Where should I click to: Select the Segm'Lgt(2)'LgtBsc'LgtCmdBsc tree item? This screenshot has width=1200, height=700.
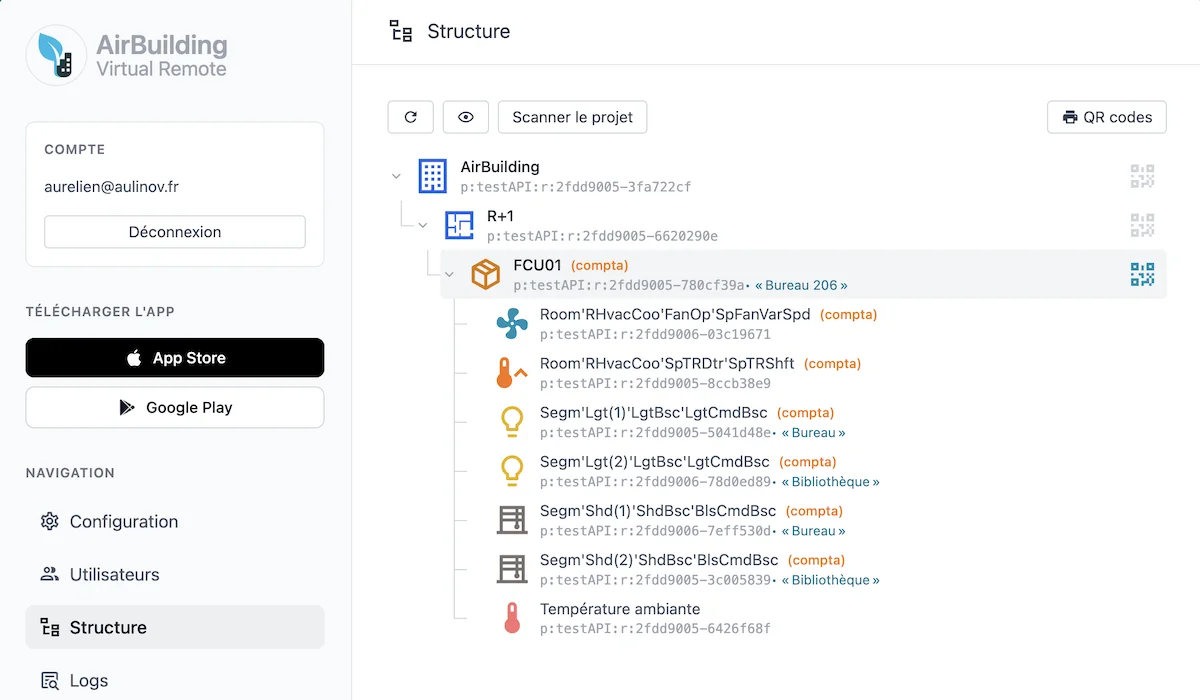(x=654, y=462)
